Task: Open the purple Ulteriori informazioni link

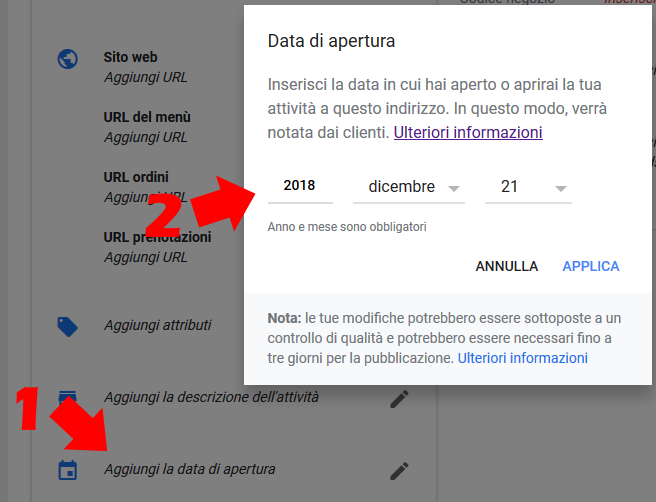Action: (468, 133)
